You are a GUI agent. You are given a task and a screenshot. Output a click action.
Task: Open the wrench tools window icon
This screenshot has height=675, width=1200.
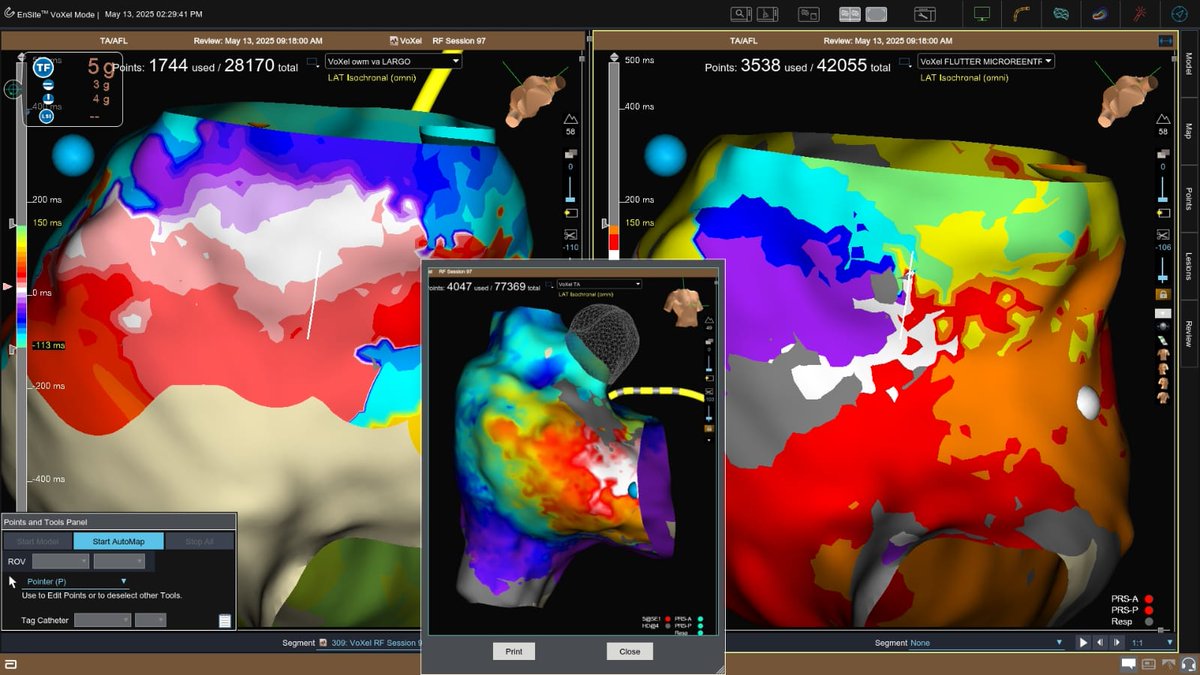tap(925, 14)
